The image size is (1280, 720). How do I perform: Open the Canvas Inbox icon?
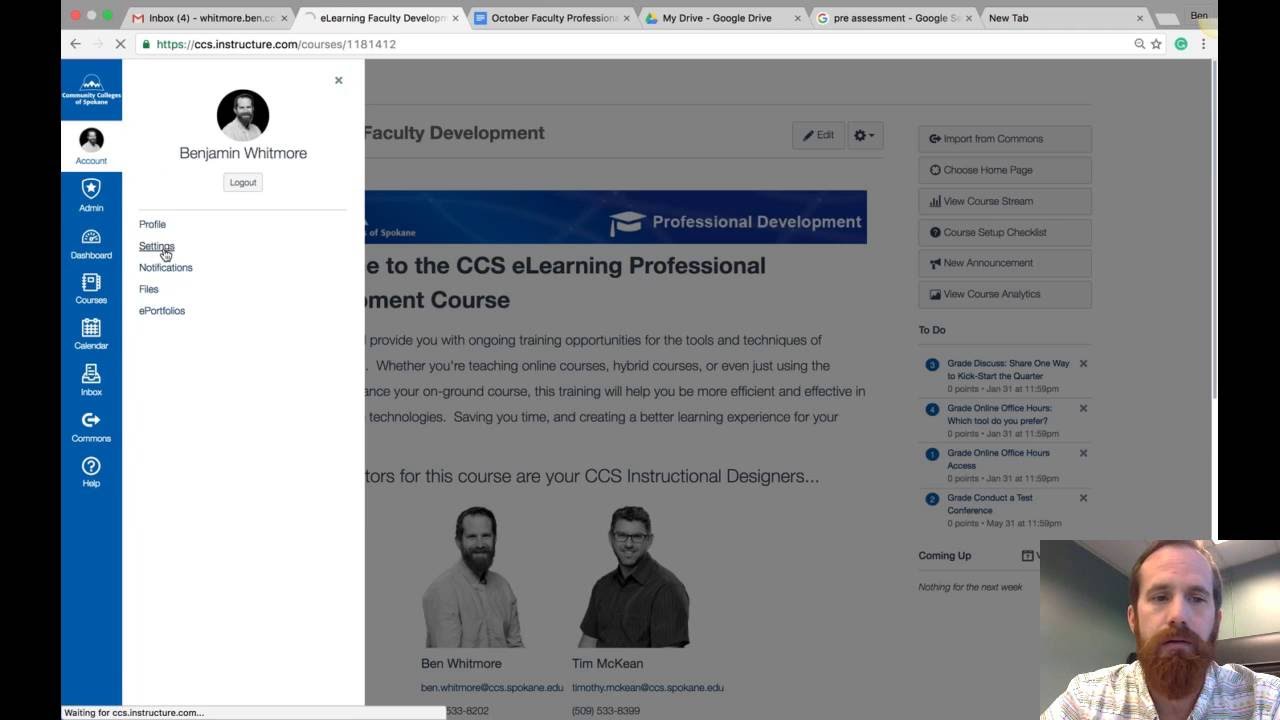[91, 380]
